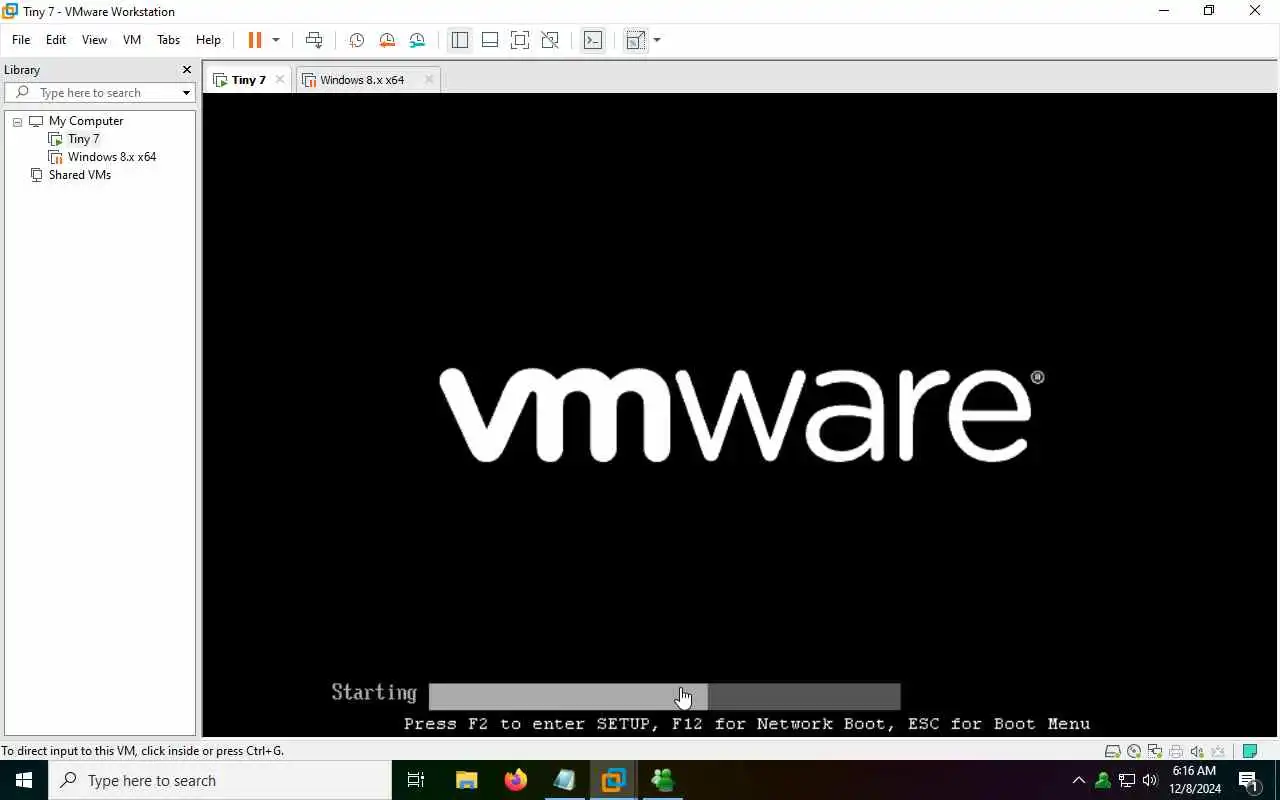Click the stretch guest display icon

click(x=635, y=40)
